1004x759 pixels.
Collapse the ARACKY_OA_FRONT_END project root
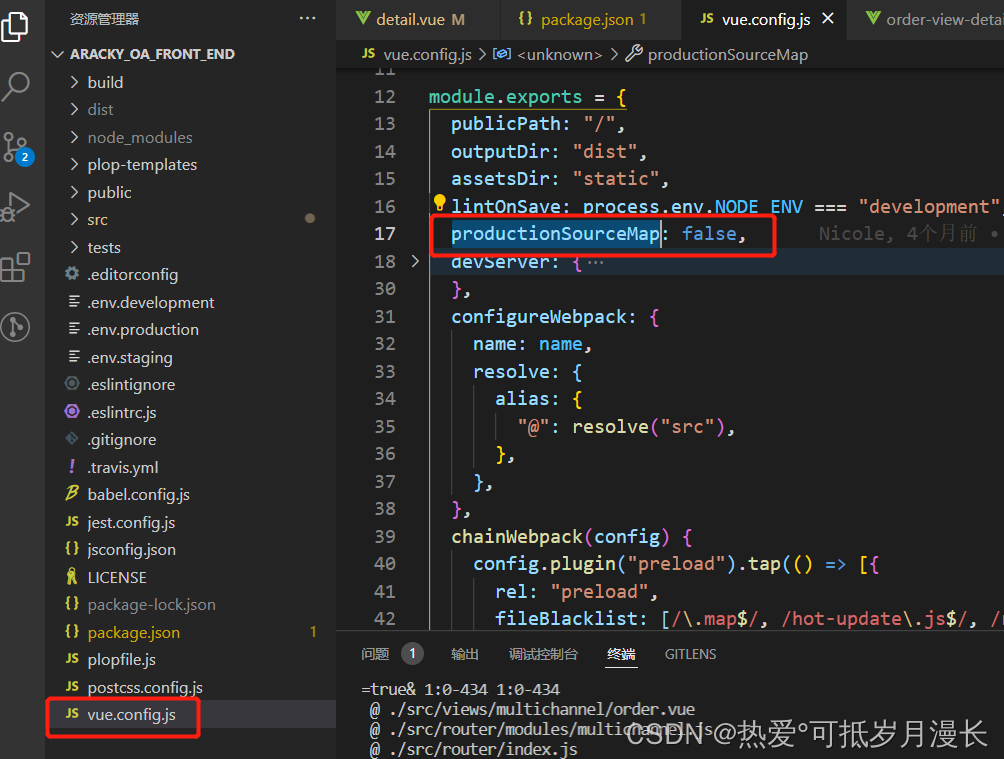click(x=58, y=53)
